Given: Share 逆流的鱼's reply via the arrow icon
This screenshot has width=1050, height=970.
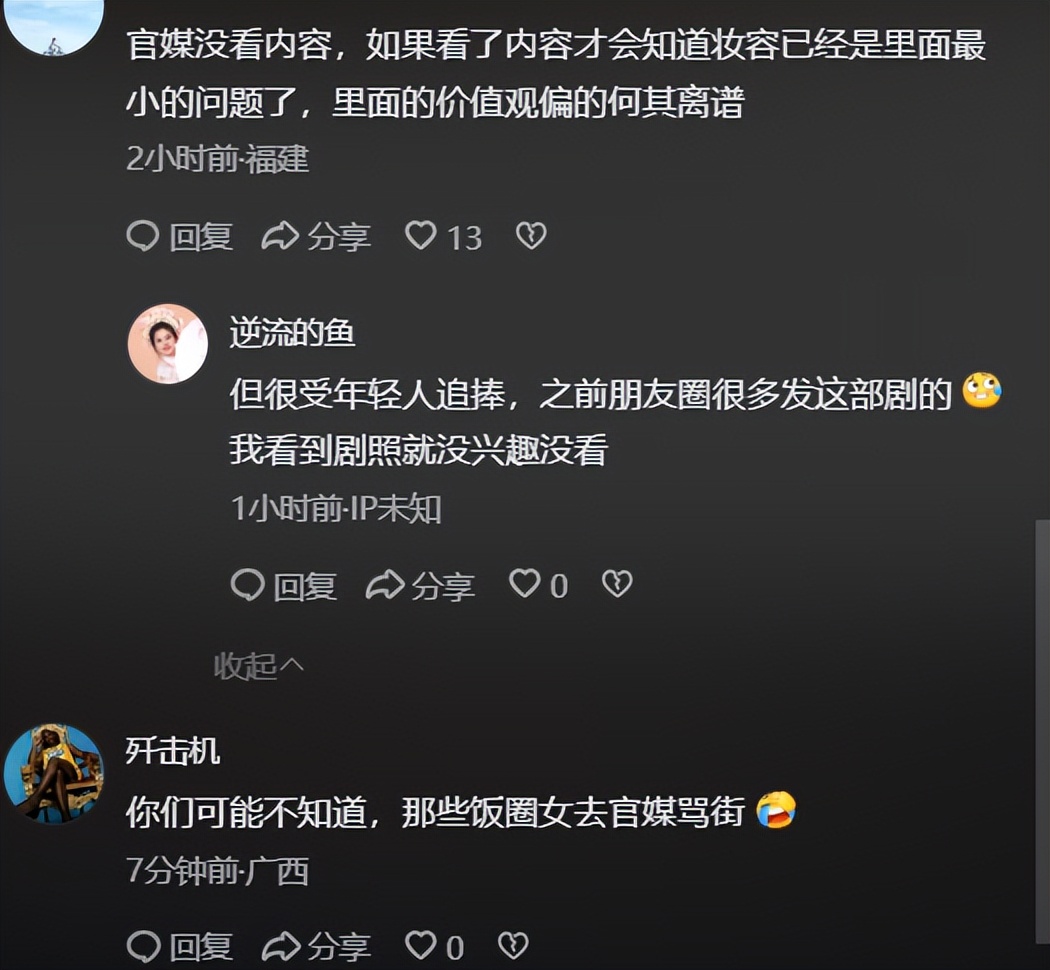Looking at the screenshot, I should coord(385,584).
